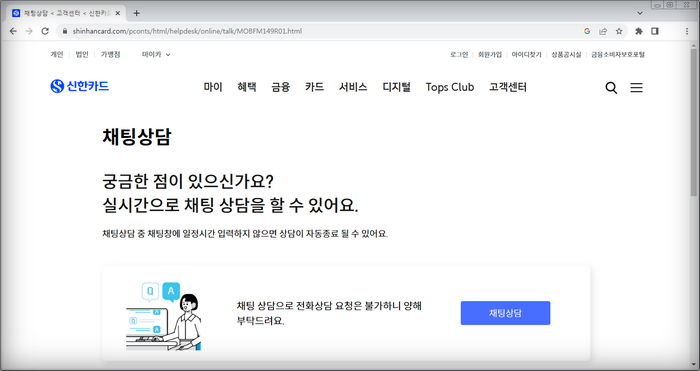Viewport: 700px width, 371px height.
Task: Open the hamburger full menu icon
Action: (x=637, y=88)
